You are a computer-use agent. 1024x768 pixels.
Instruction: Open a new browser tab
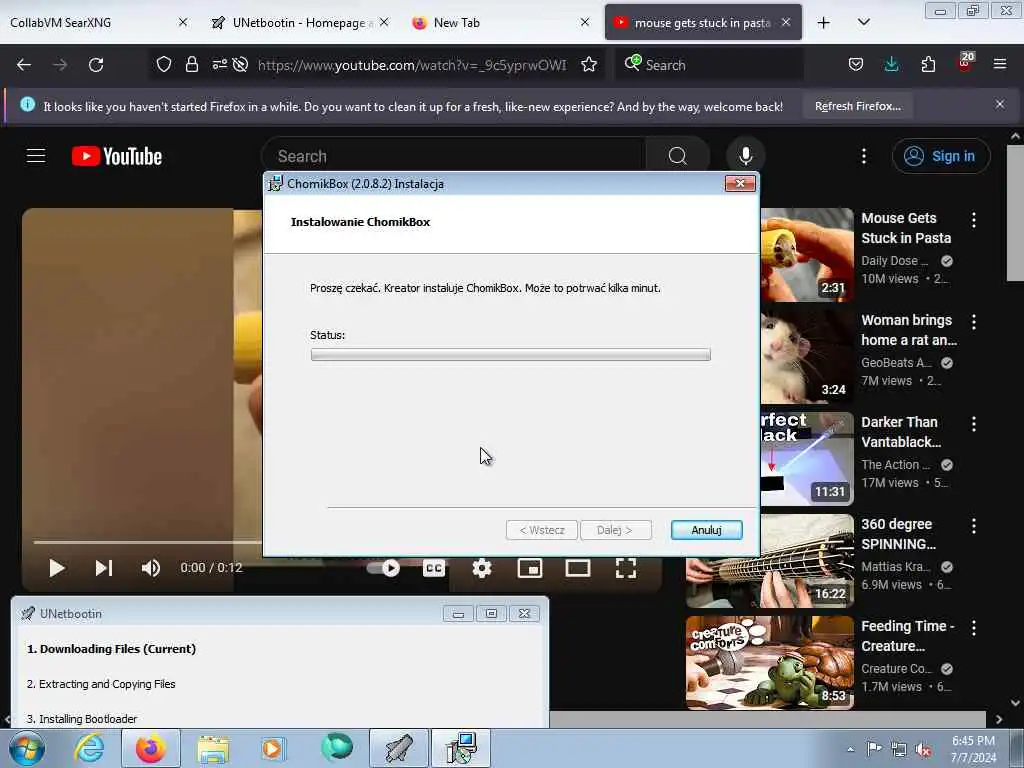click(824, 23)
